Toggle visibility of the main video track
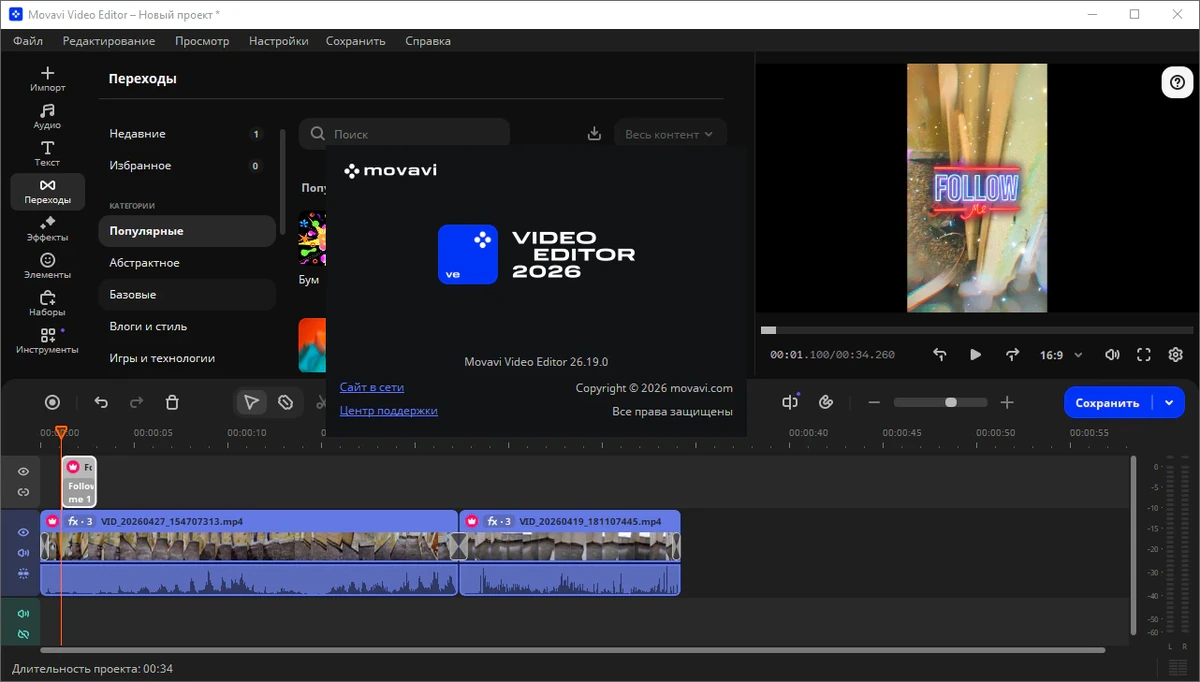This screenshot has height=682, width=1200. 23,532
